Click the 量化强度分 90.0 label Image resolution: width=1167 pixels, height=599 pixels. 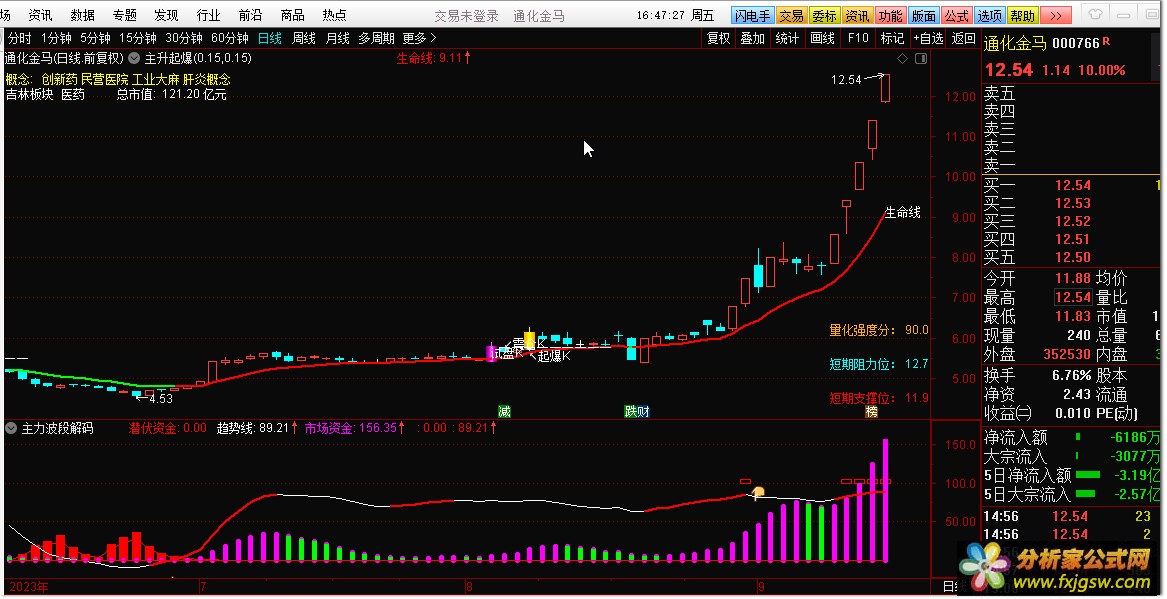pyautogui.click(x=879, y=330)
